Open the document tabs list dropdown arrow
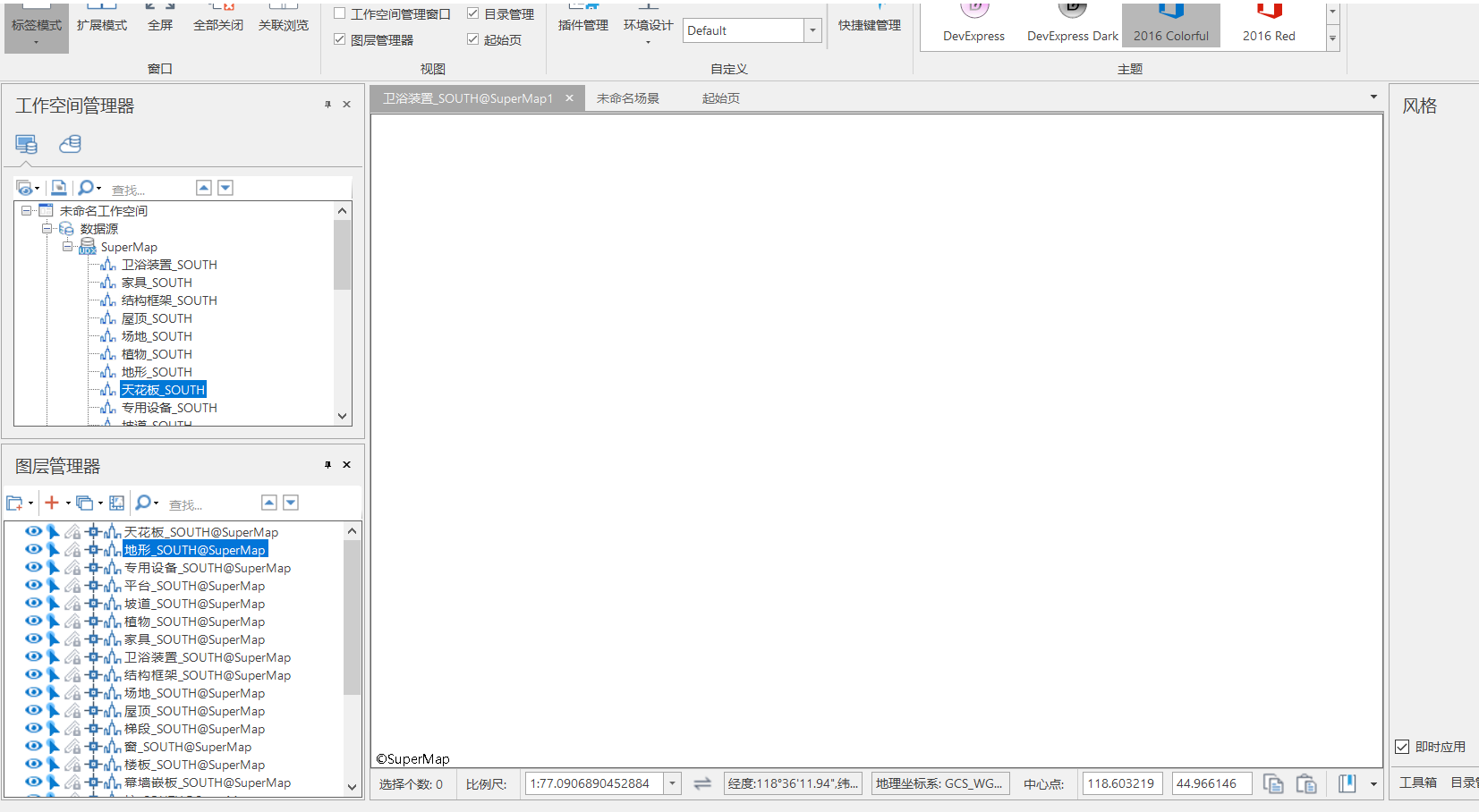 1373,97
